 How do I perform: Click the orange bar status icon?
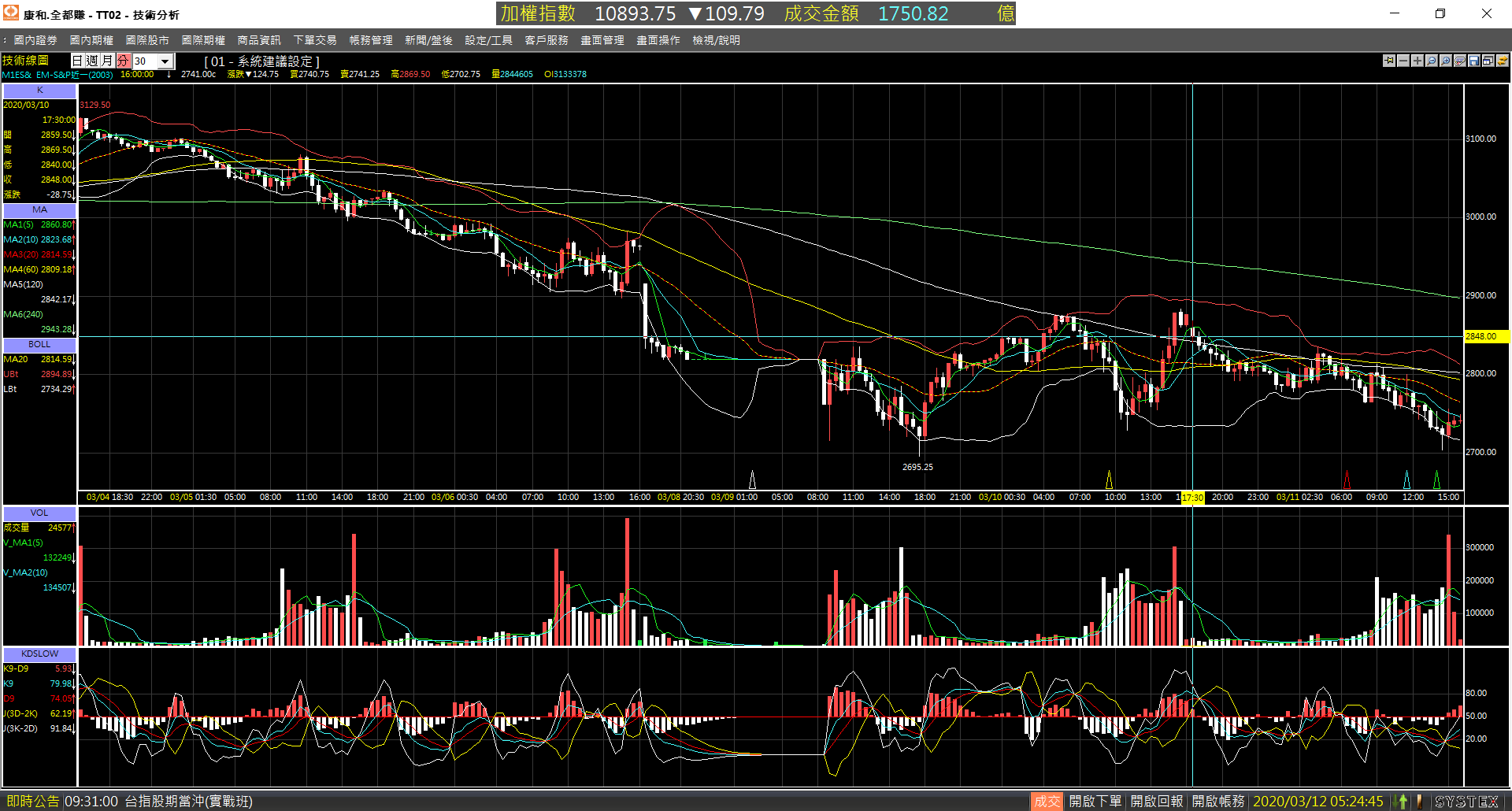[1419, 802]
